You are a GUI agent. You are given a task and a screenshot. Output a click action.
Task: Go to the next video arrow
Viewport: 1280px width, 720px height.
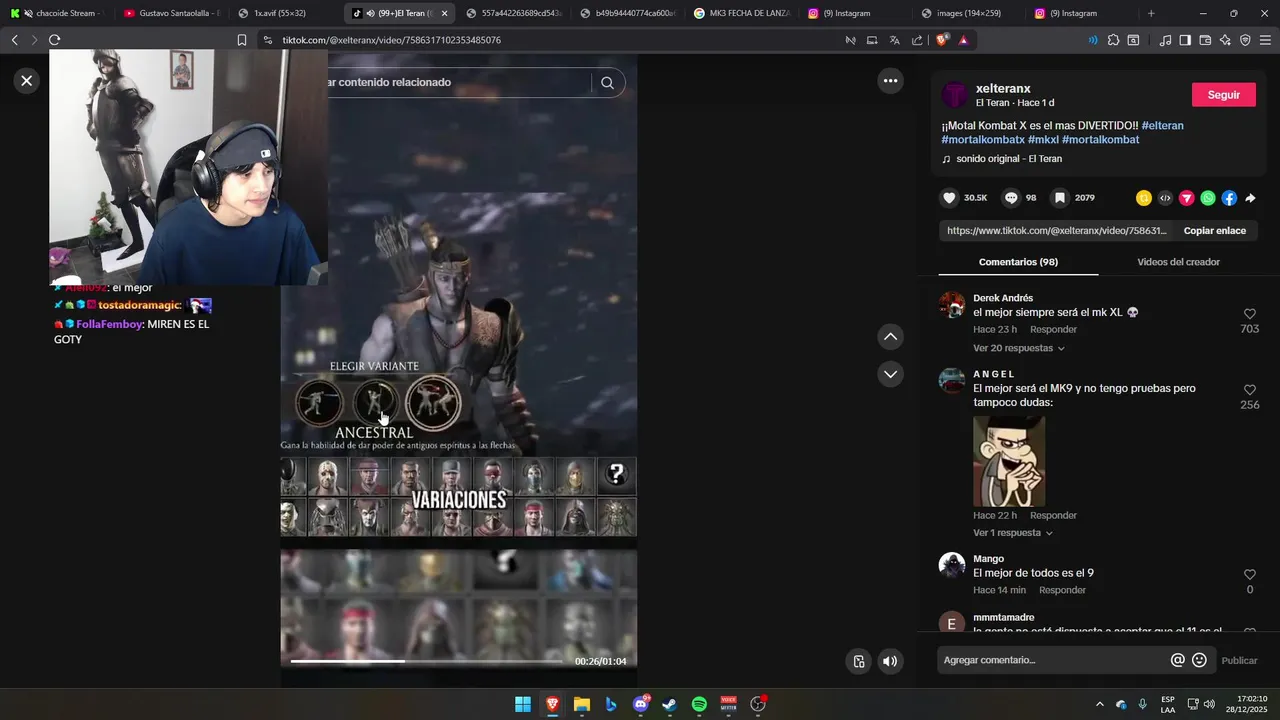pyautogui.click(x=890, y=374)
